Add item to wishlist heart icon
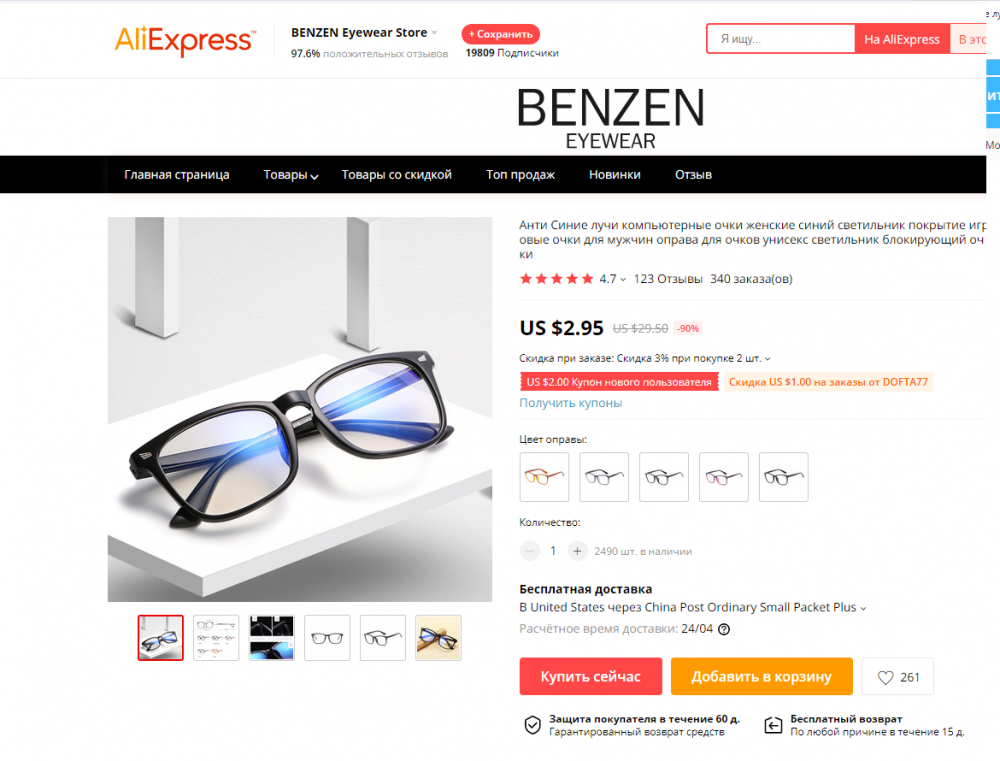 885,677
